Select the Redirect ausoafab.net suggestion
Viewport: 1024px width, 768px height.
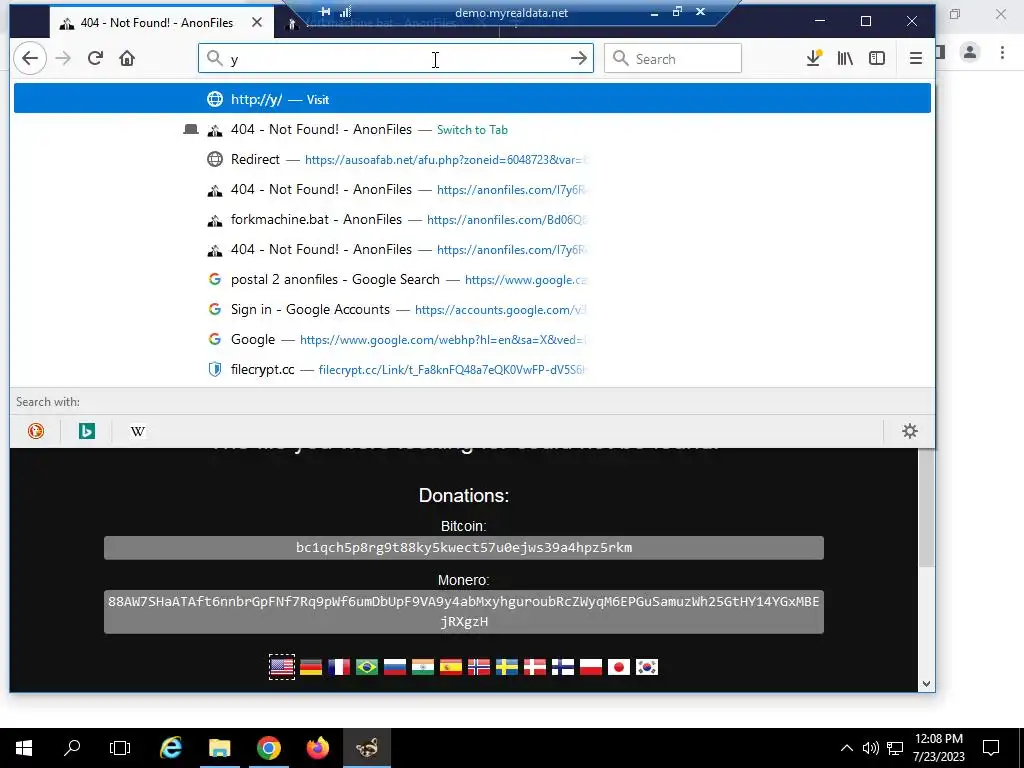coord(472,159)
